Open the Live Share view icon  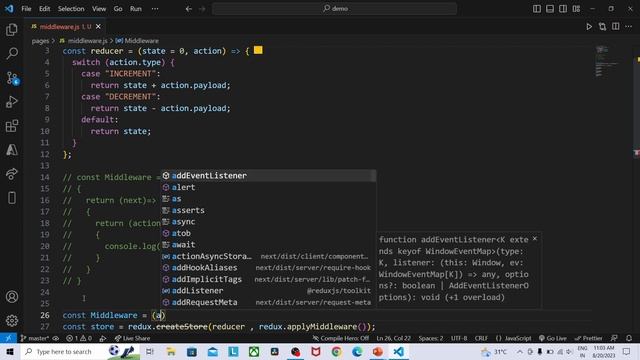pos(12,174)
